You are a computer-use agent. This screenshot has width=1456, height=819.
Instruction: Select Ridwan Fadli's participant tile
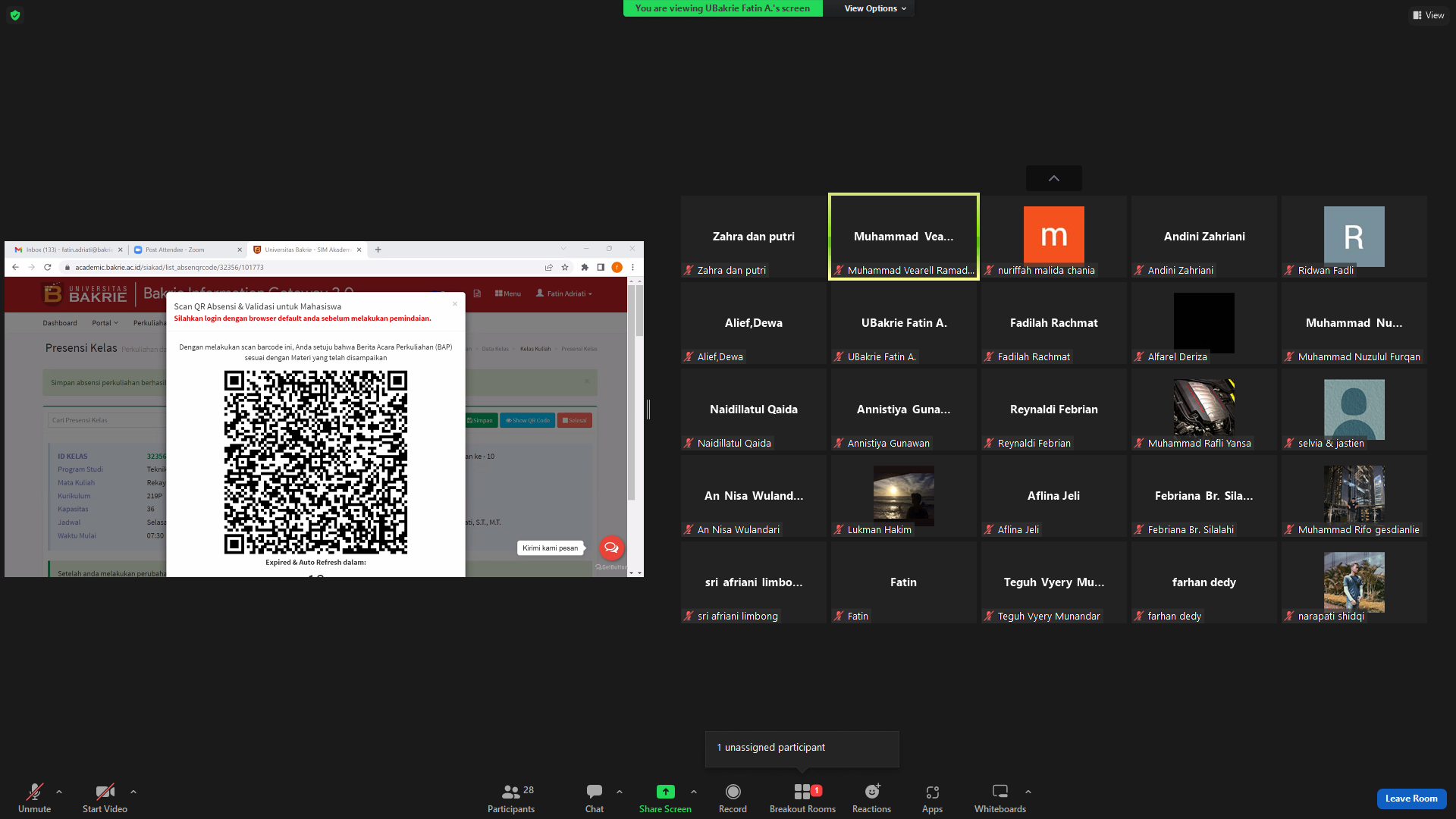click(1354, 237)
